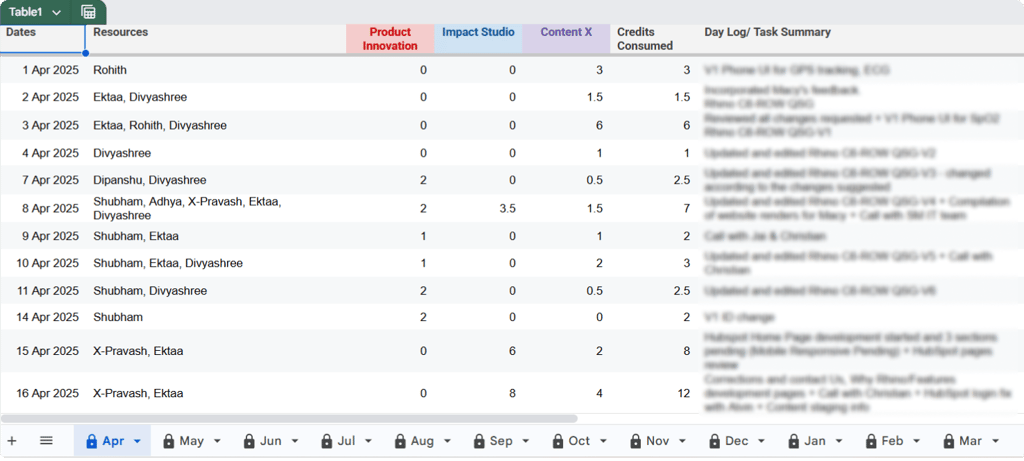Click the lock icon on May tab
This screenshot has height=461, width=1024.
tap(168, 441)
